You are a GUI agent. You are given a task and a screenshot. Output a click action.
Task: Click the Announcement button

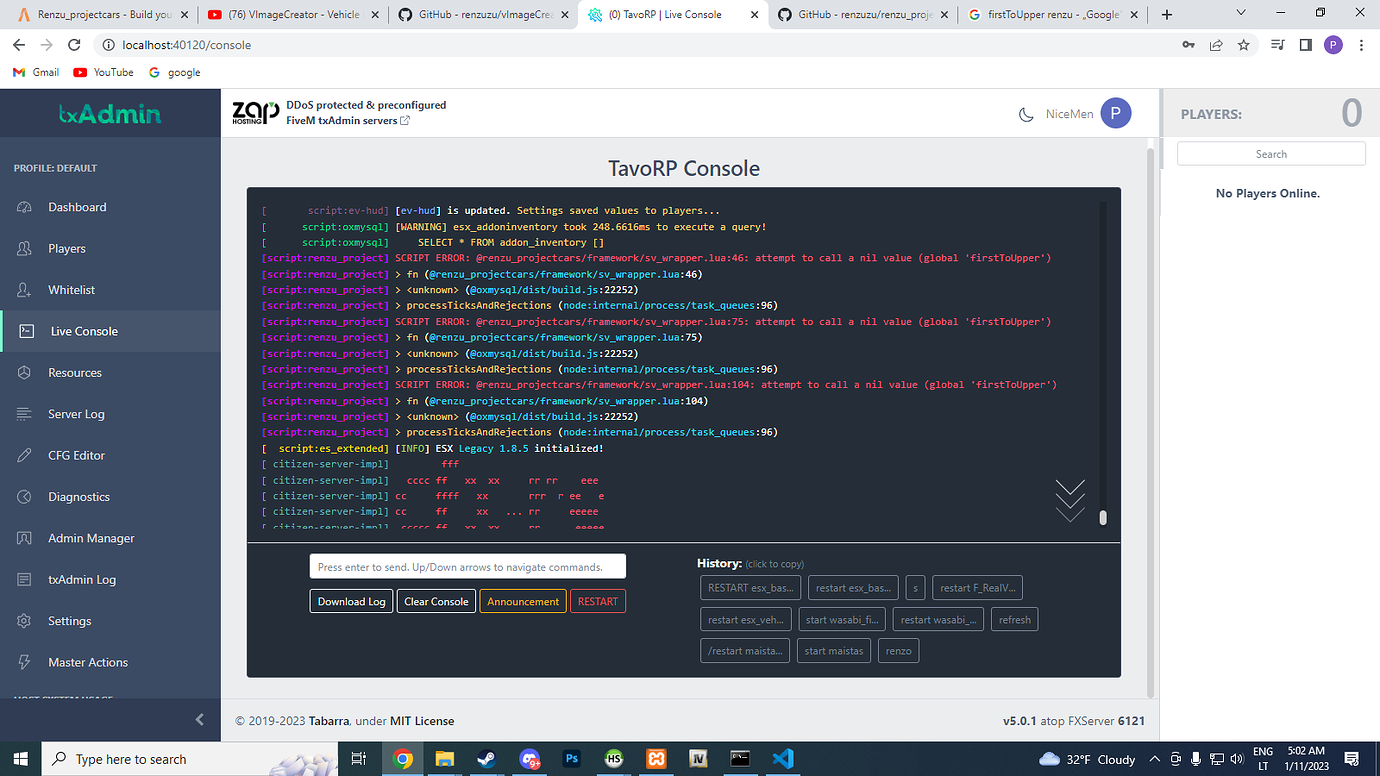[x=523, y=601]
